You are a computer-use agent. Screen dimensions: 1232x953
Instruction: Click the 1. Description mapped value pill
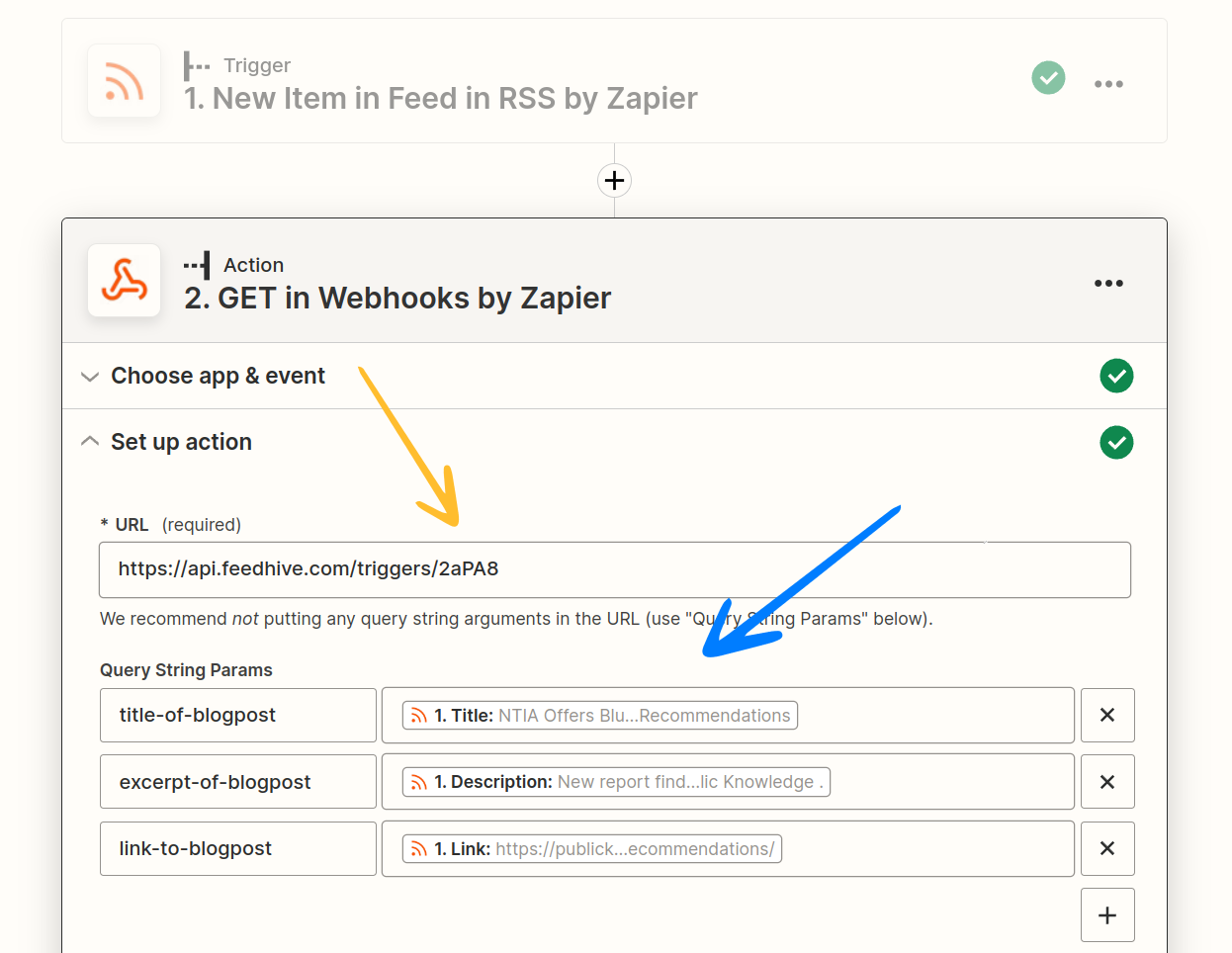616,782
